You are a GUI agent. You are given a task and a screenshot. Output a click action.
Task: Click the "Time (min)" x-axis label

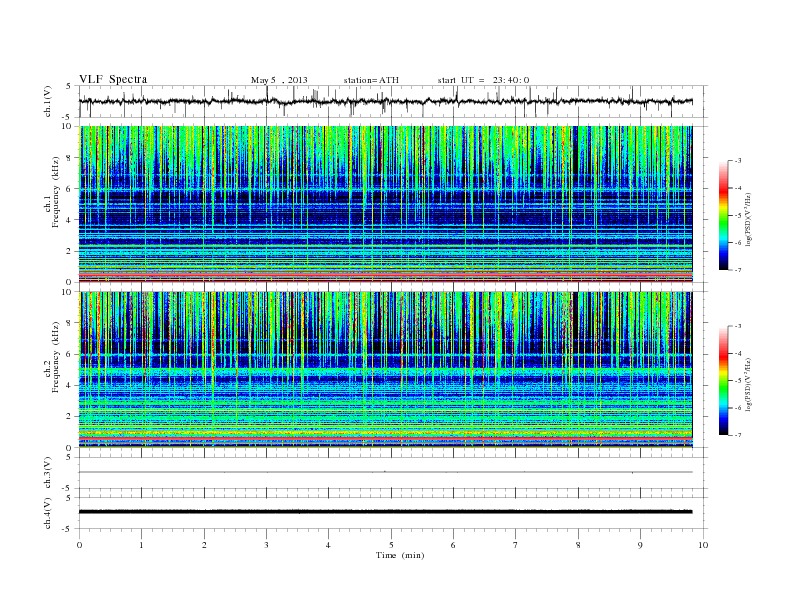click(400, 555)
